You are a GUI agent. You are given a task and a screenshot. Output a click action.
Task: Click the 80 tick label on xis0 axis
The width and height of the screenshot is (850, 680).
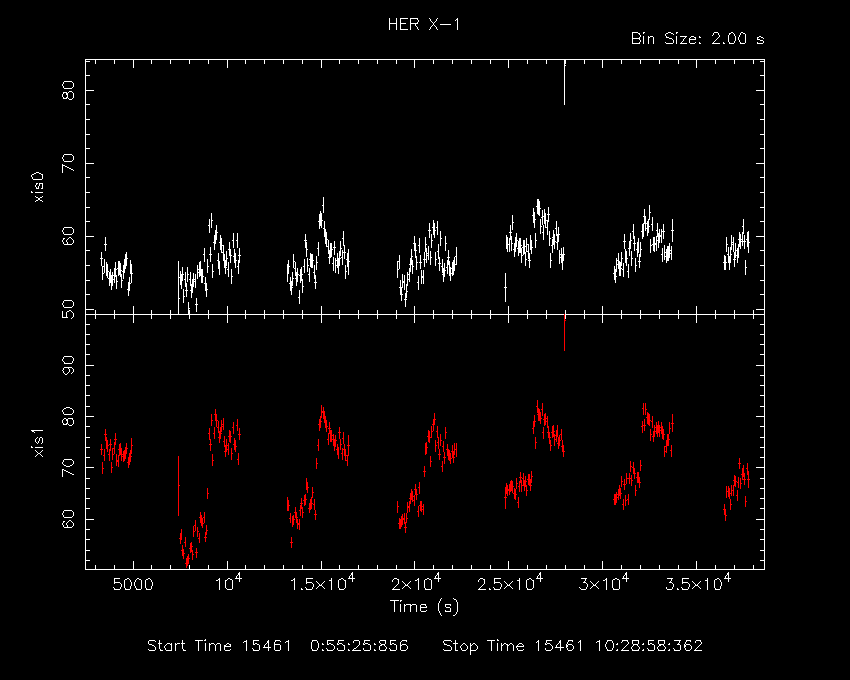point(68,91)
